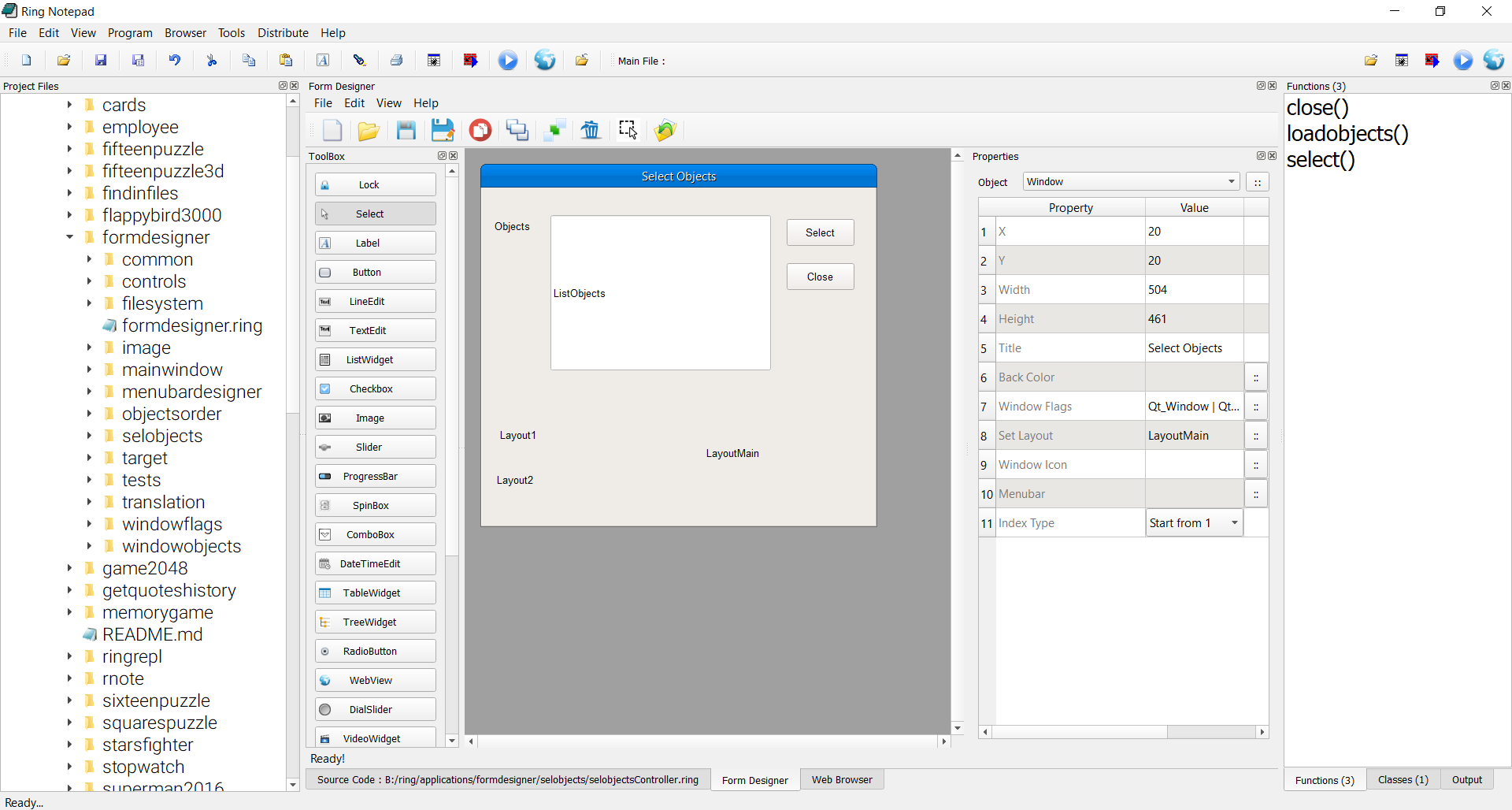
Task: Expand the controls folder
Action: (x=89, y=281)
